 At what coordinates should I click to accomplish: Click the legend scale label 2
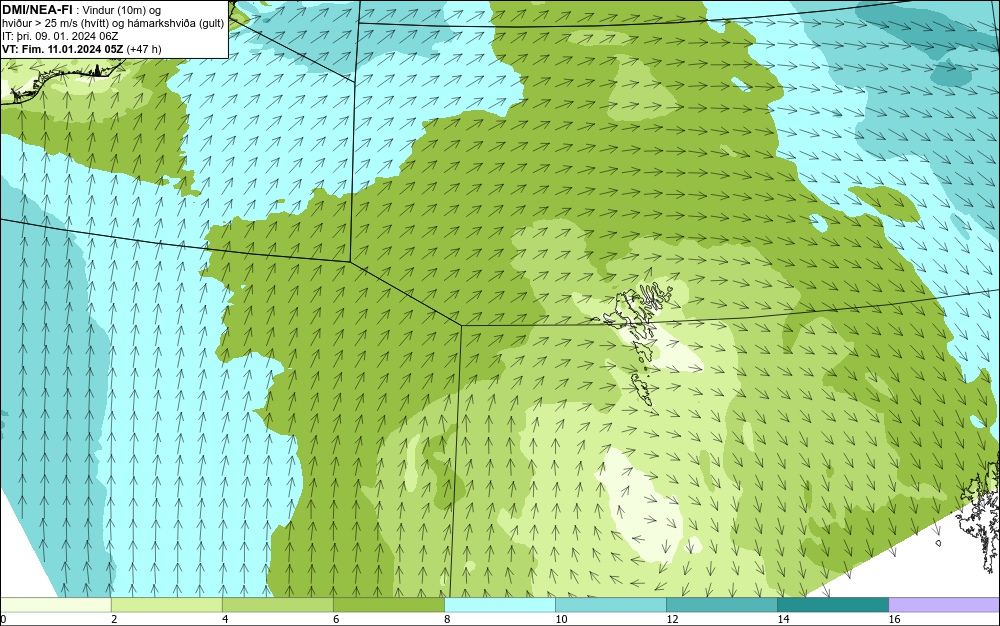pos(114,619)
